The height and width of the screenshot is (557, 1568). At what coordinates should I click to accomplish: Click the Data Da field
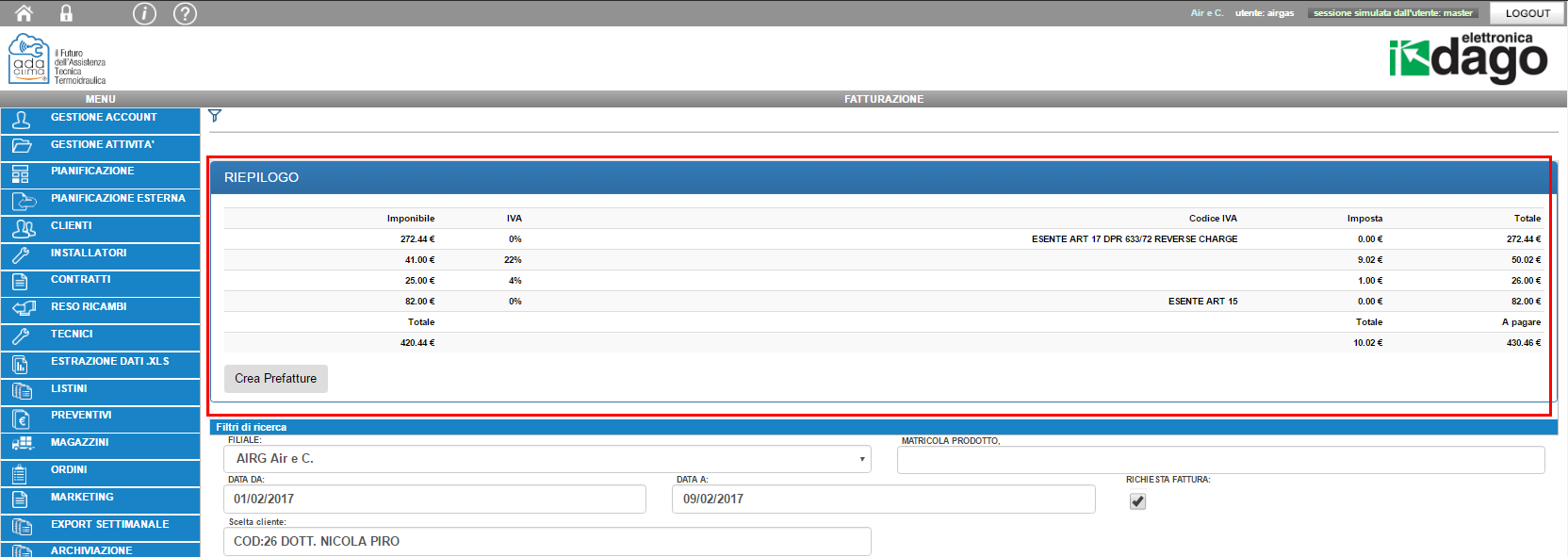(435, 500)
